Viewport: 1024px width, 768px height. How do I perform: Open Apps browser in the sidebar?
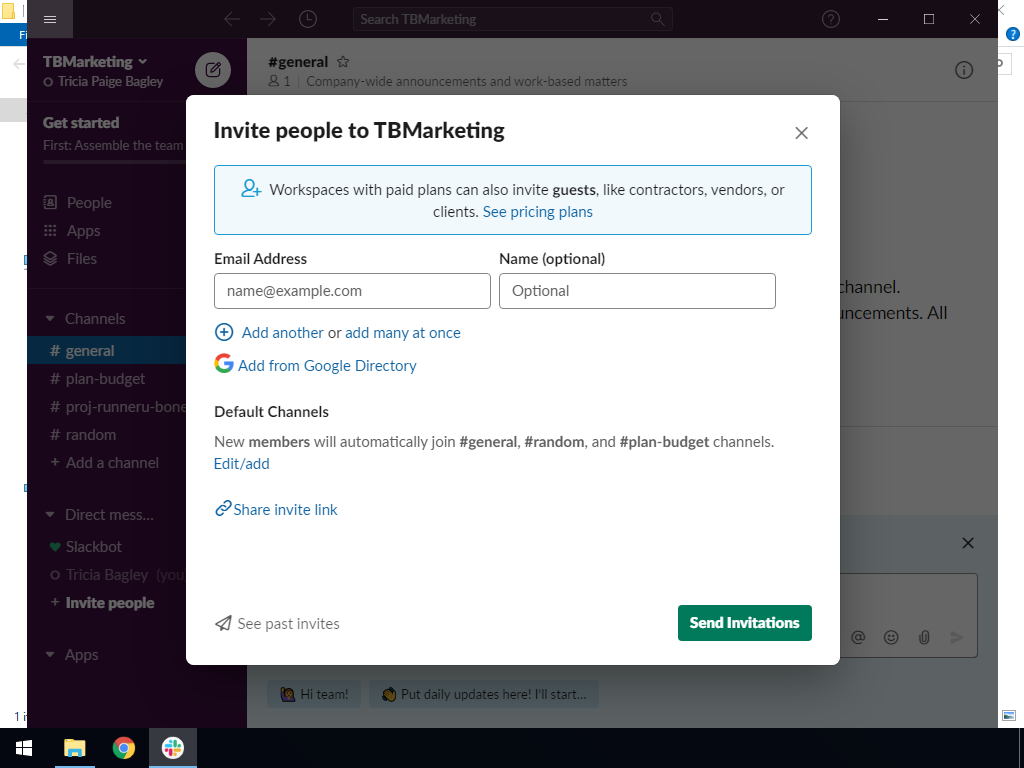(83, 231)
